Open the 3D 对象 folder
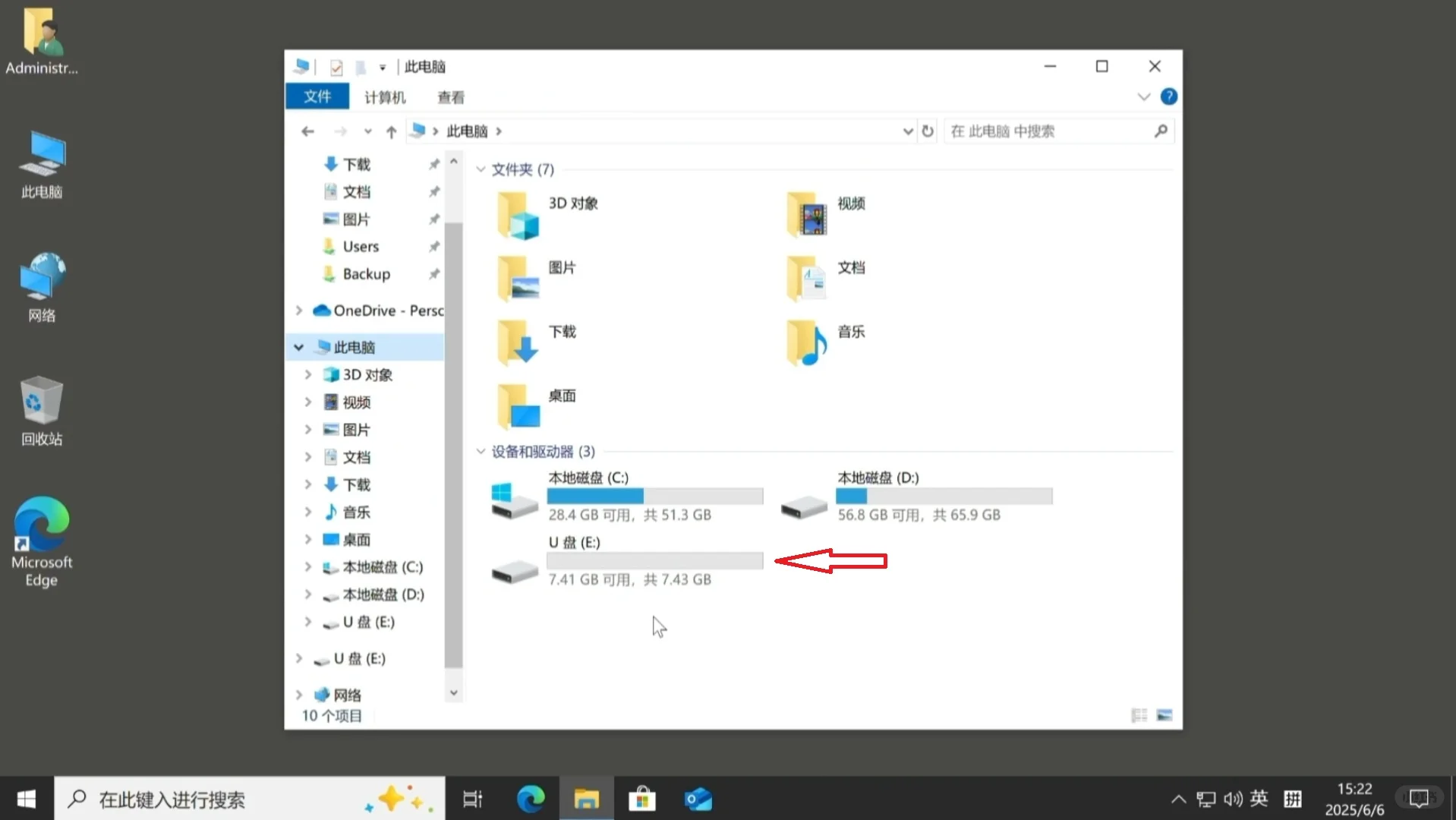 [572, 203]
